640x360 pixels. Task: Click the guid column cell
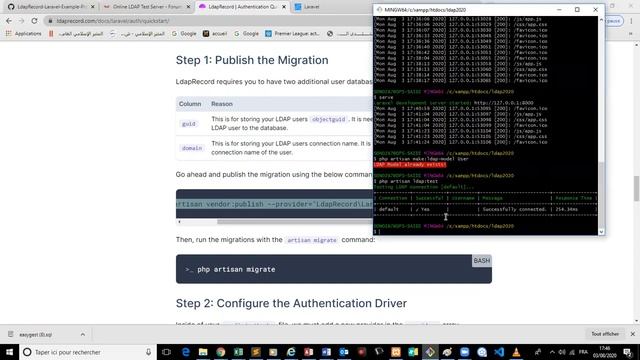(189, 124)
